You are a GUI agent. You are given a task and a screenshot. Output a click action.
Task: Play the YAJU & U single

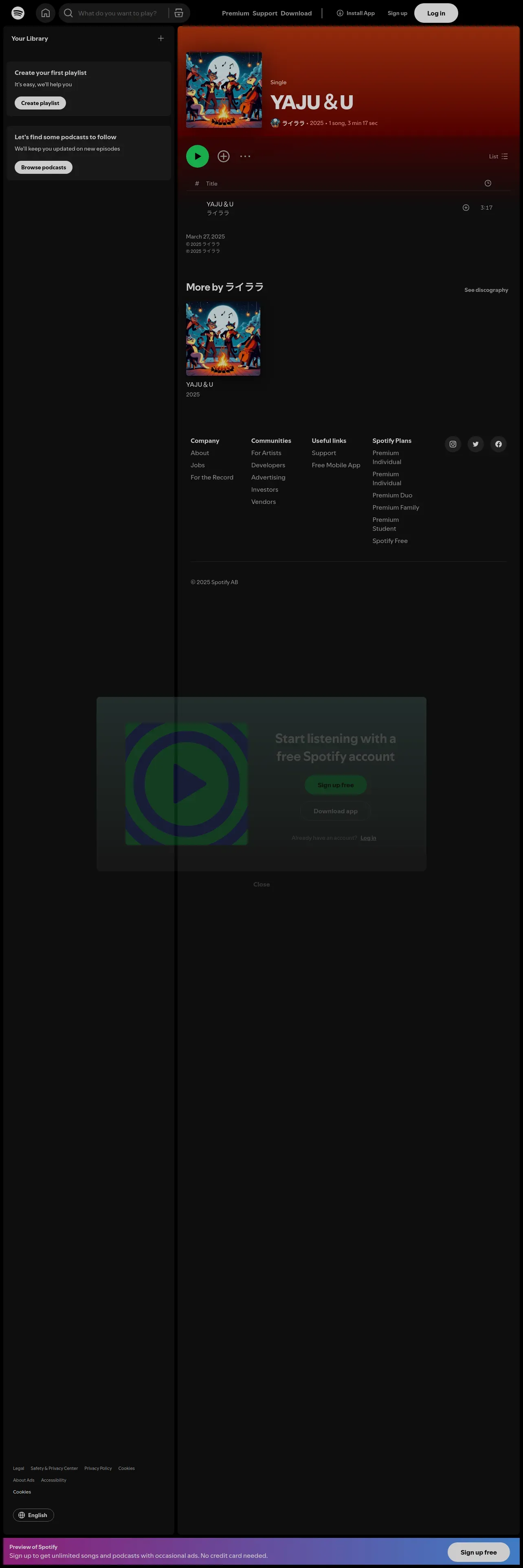click(x=197, y=156)
